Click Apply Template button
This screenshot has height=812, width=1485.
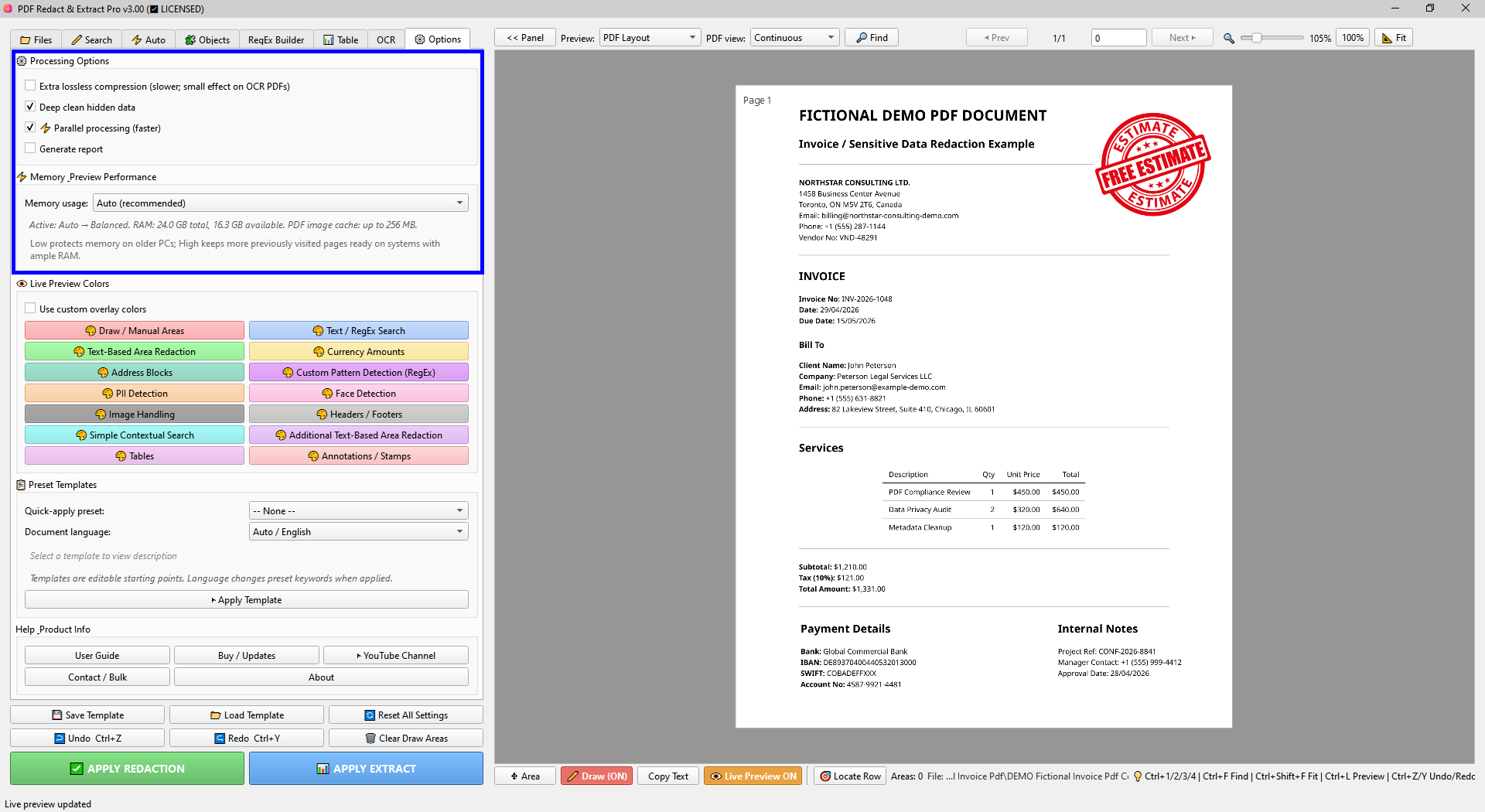pos(247,599)
